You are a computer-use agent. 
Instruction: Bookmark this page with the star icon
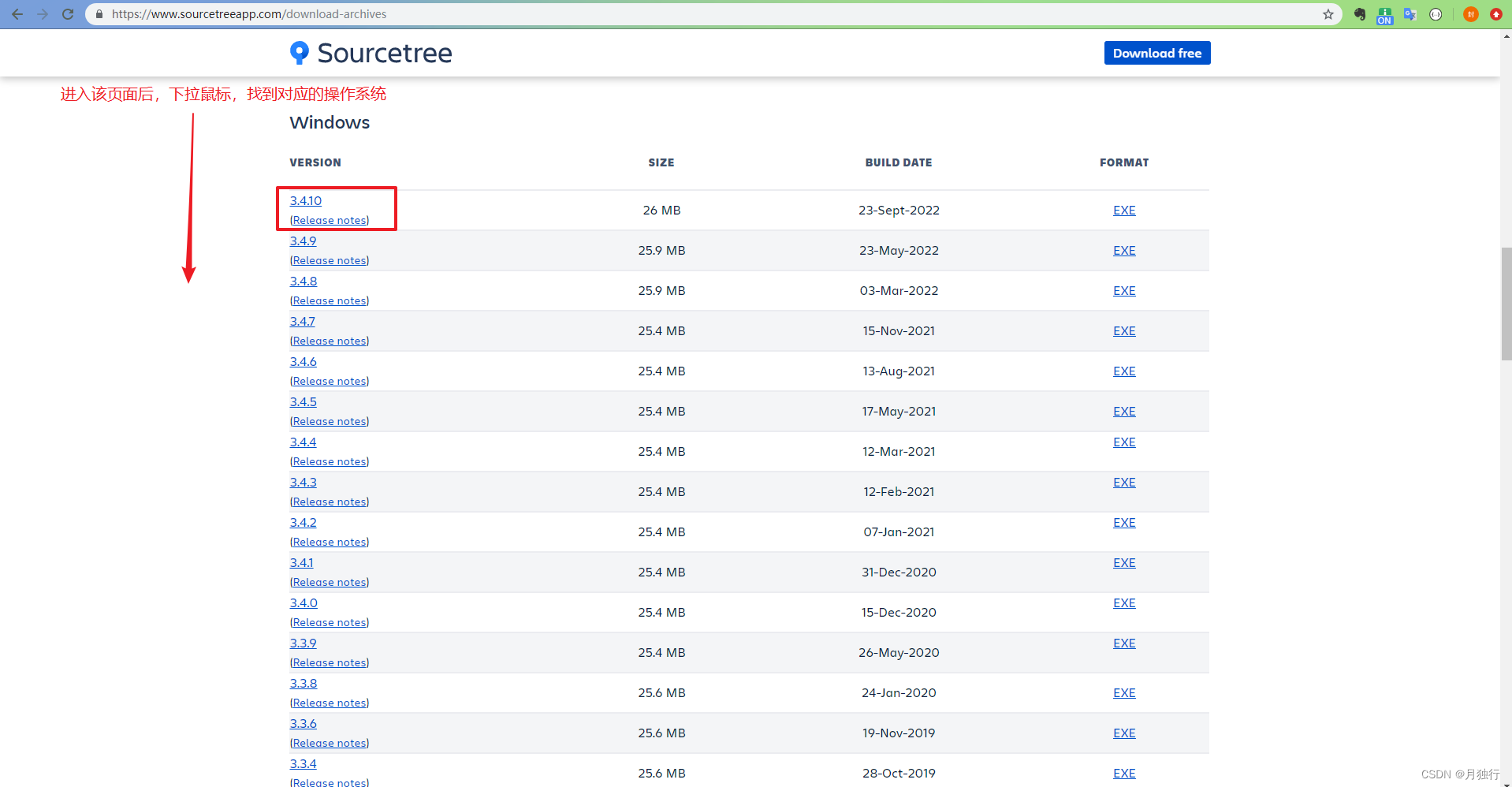click(x=1329, y=13)
